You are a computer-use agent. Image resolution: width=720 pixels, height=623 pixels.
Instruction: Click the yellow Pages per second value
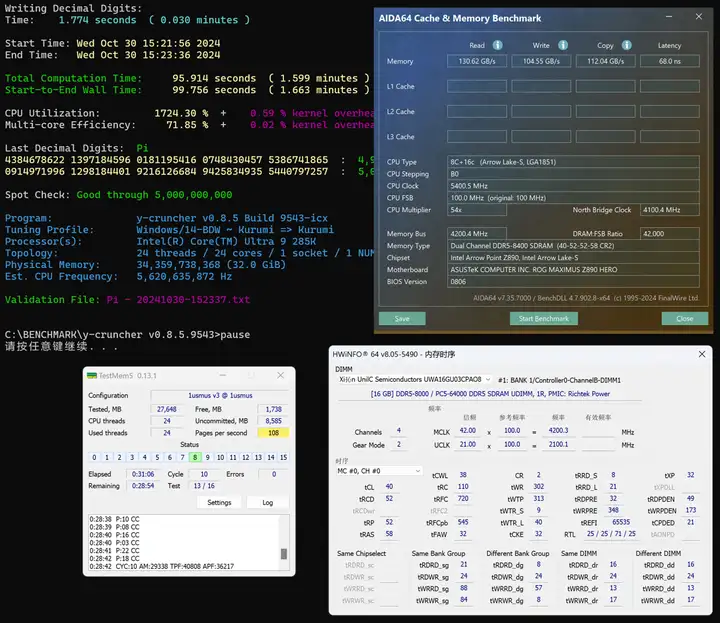tap(273, 433)
